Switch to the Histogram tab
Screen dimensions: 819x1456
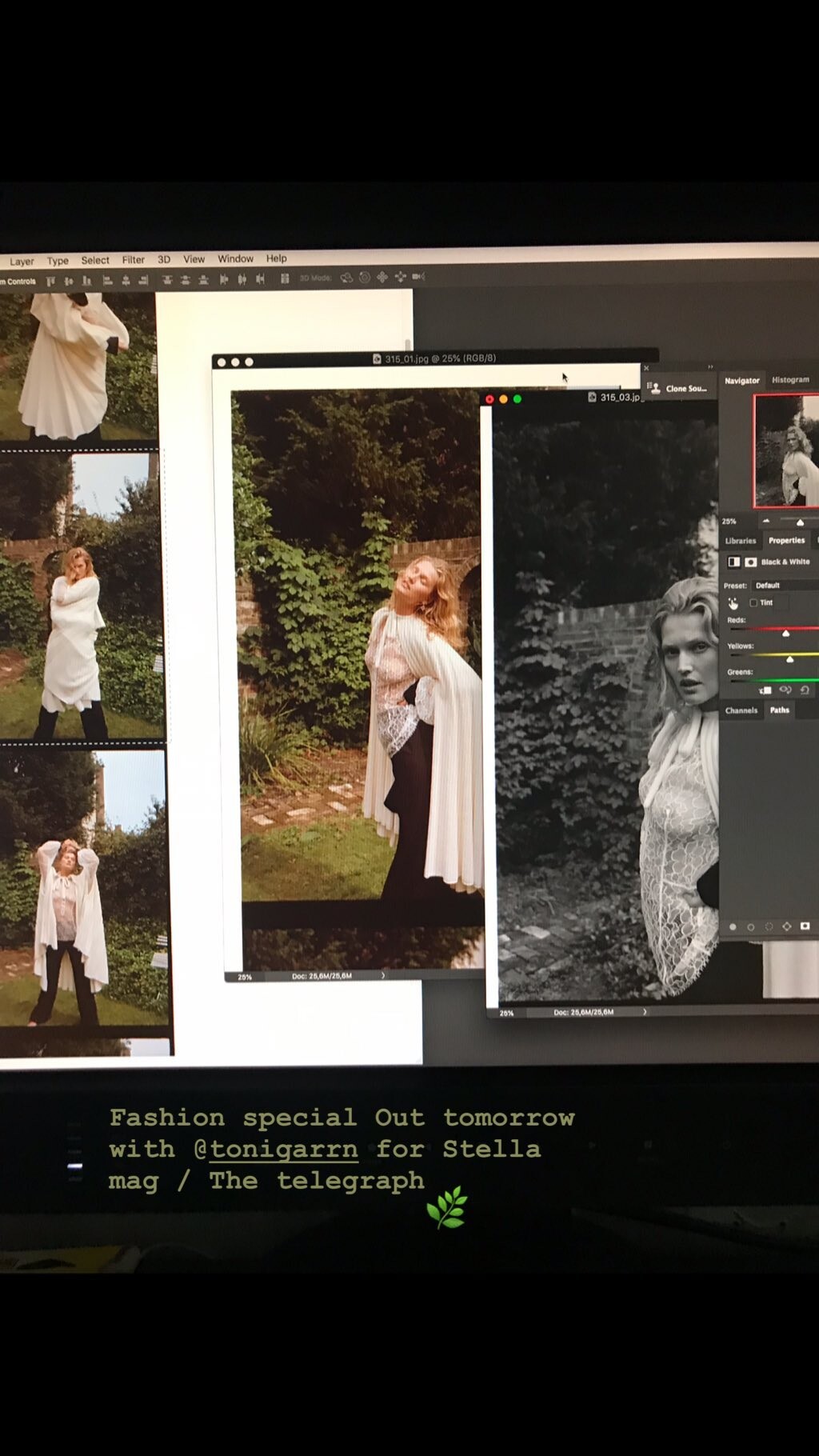(x=790, y=380)
